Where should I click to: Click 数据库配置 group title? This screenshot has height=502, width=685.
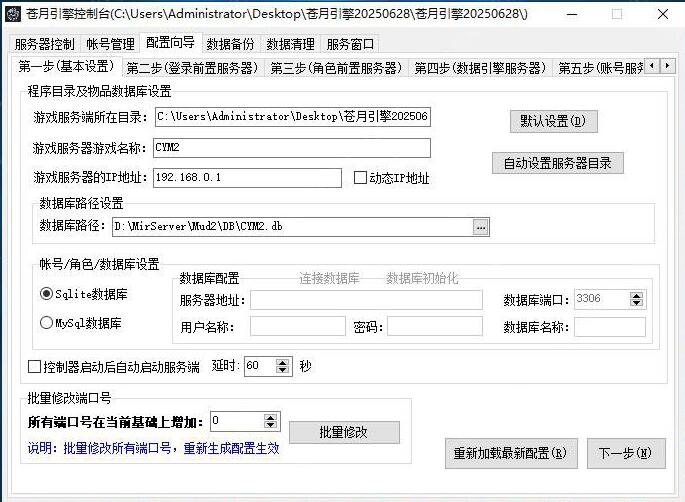(x=209, y=278)
